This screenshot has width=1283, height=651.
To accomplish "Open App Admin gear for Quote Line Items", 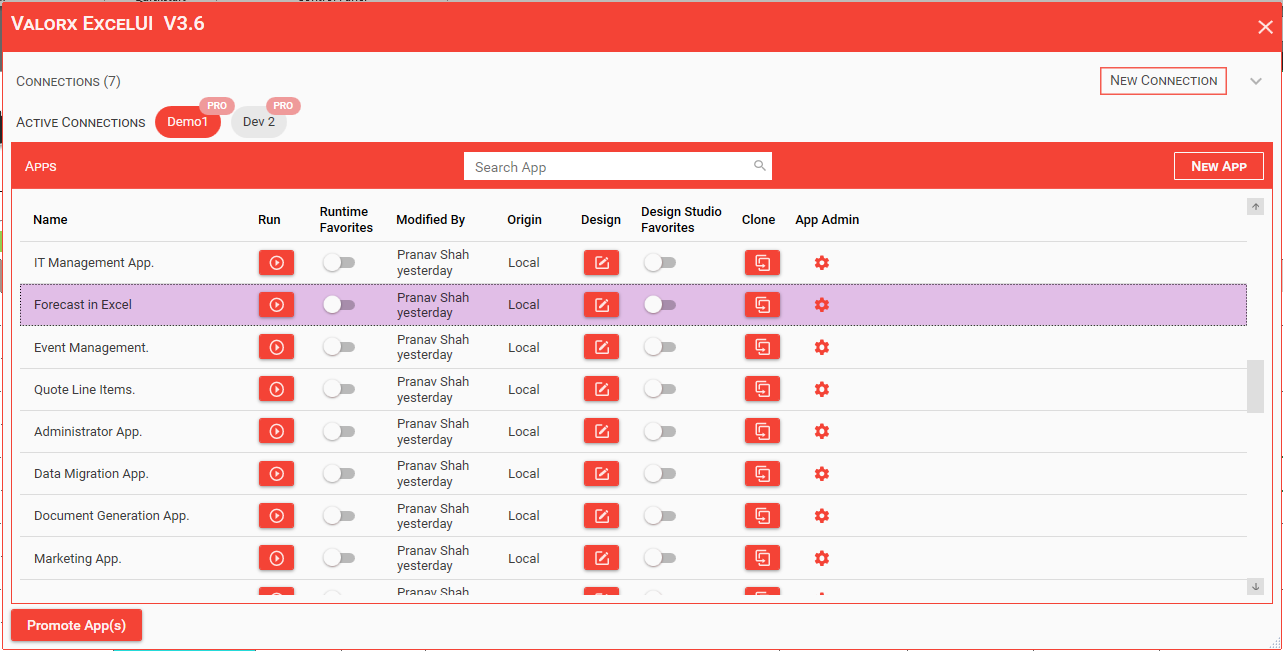I will (822, 390).
